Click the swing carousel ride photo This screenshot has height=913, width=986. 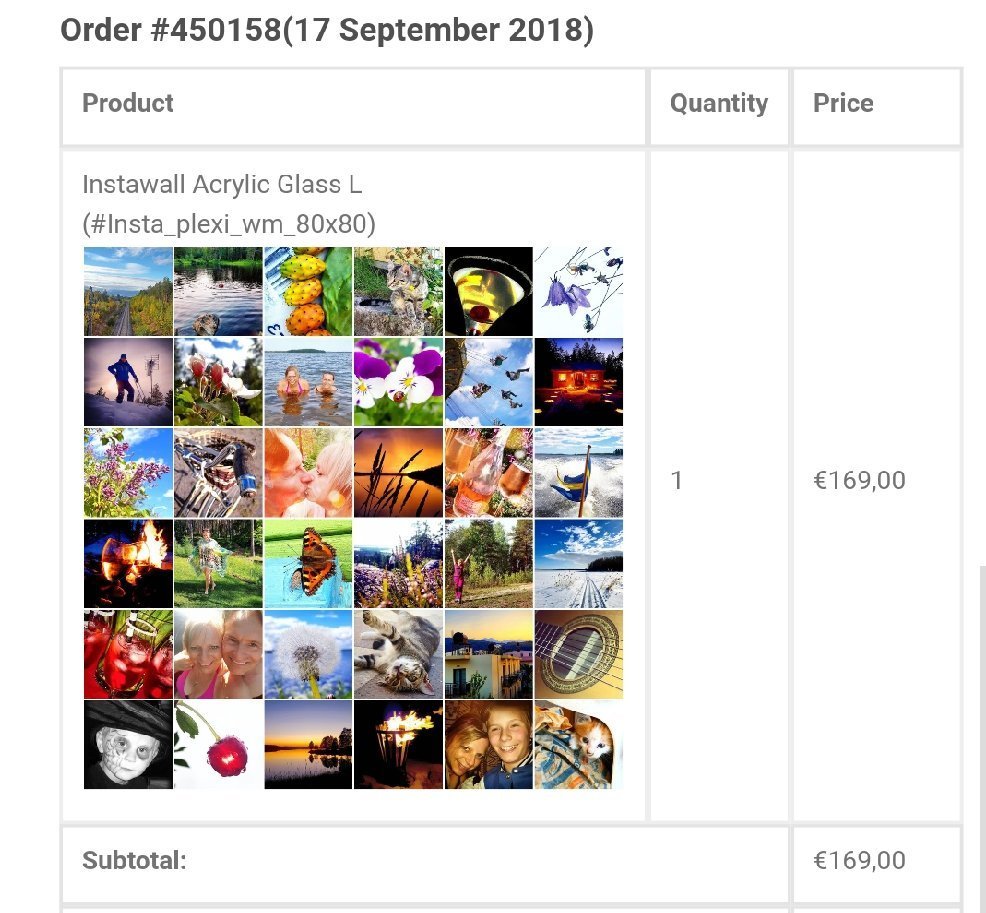489,382
